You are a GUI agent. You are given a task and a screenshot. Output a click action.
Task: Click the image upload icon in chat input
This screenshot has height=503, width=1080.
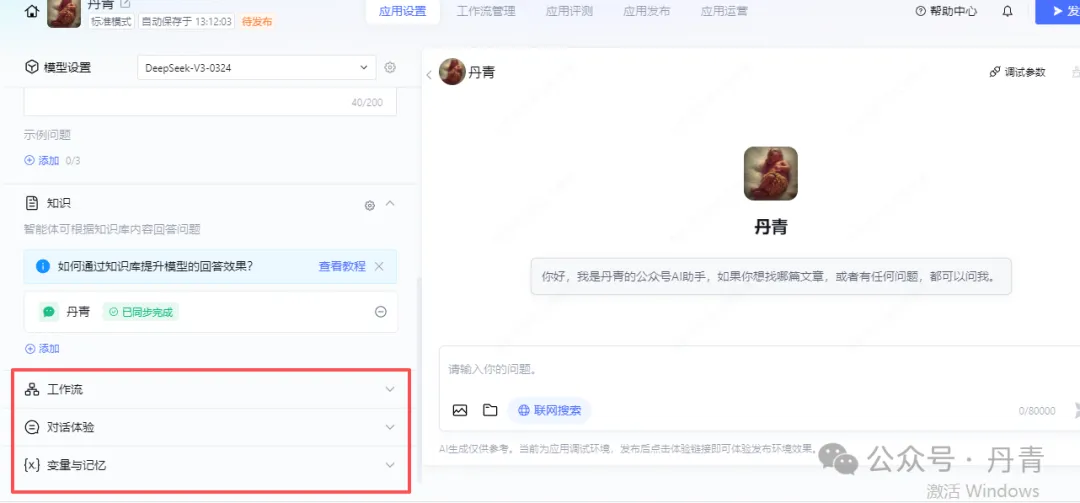(460, 410)
